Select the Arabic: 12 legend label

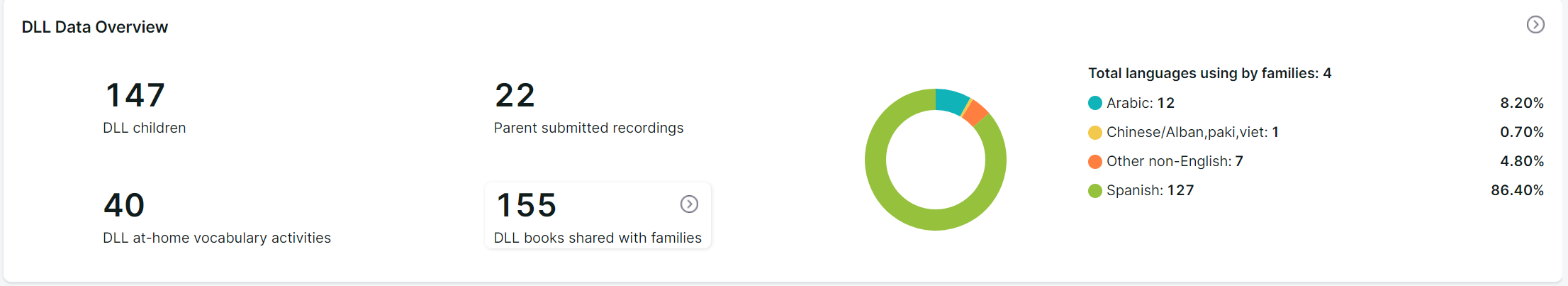pyautogui.click(x=1140, y=103)
